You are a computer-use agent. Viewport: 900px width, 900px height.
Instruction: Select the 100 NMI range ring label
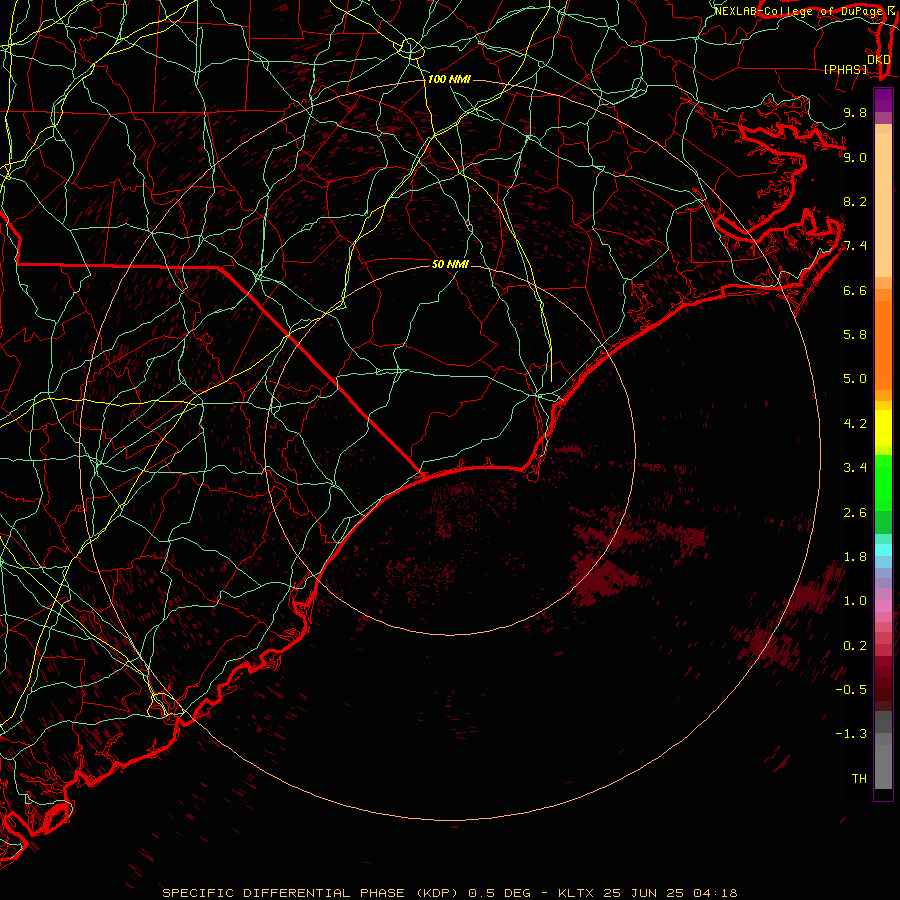(449, 79)
